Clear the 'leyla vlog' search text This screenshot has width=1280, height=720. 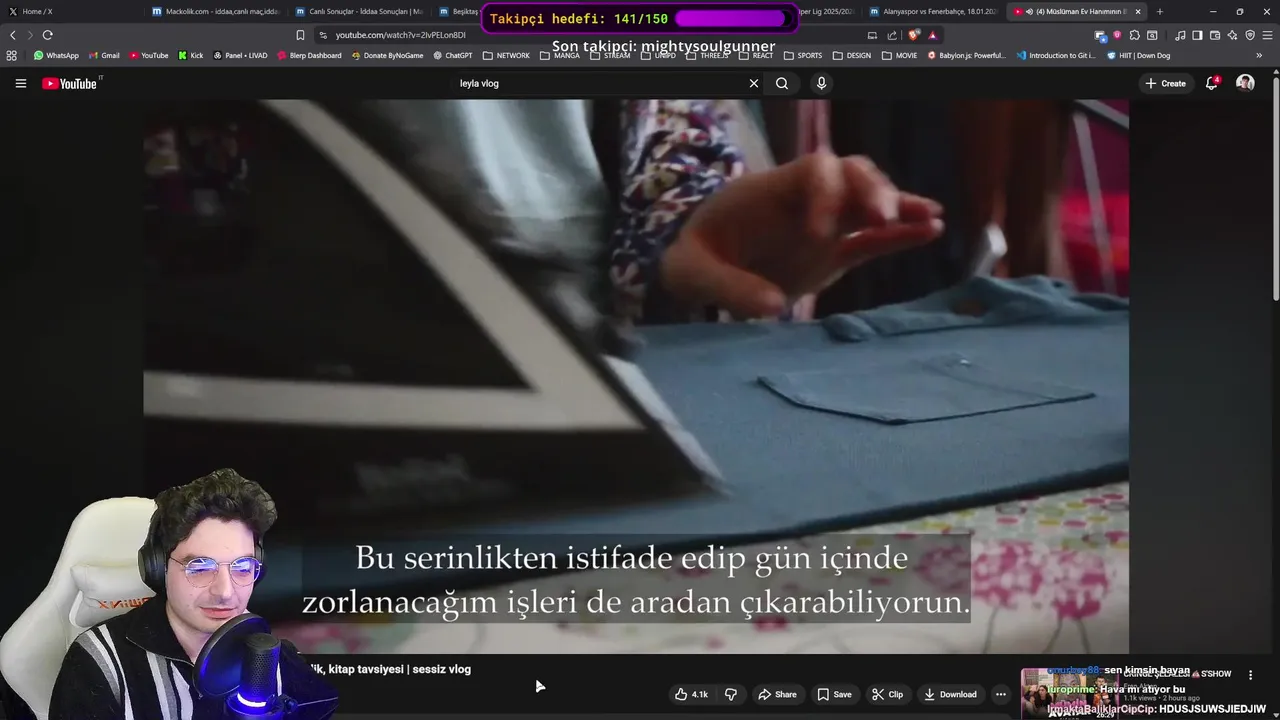point(754,83)
